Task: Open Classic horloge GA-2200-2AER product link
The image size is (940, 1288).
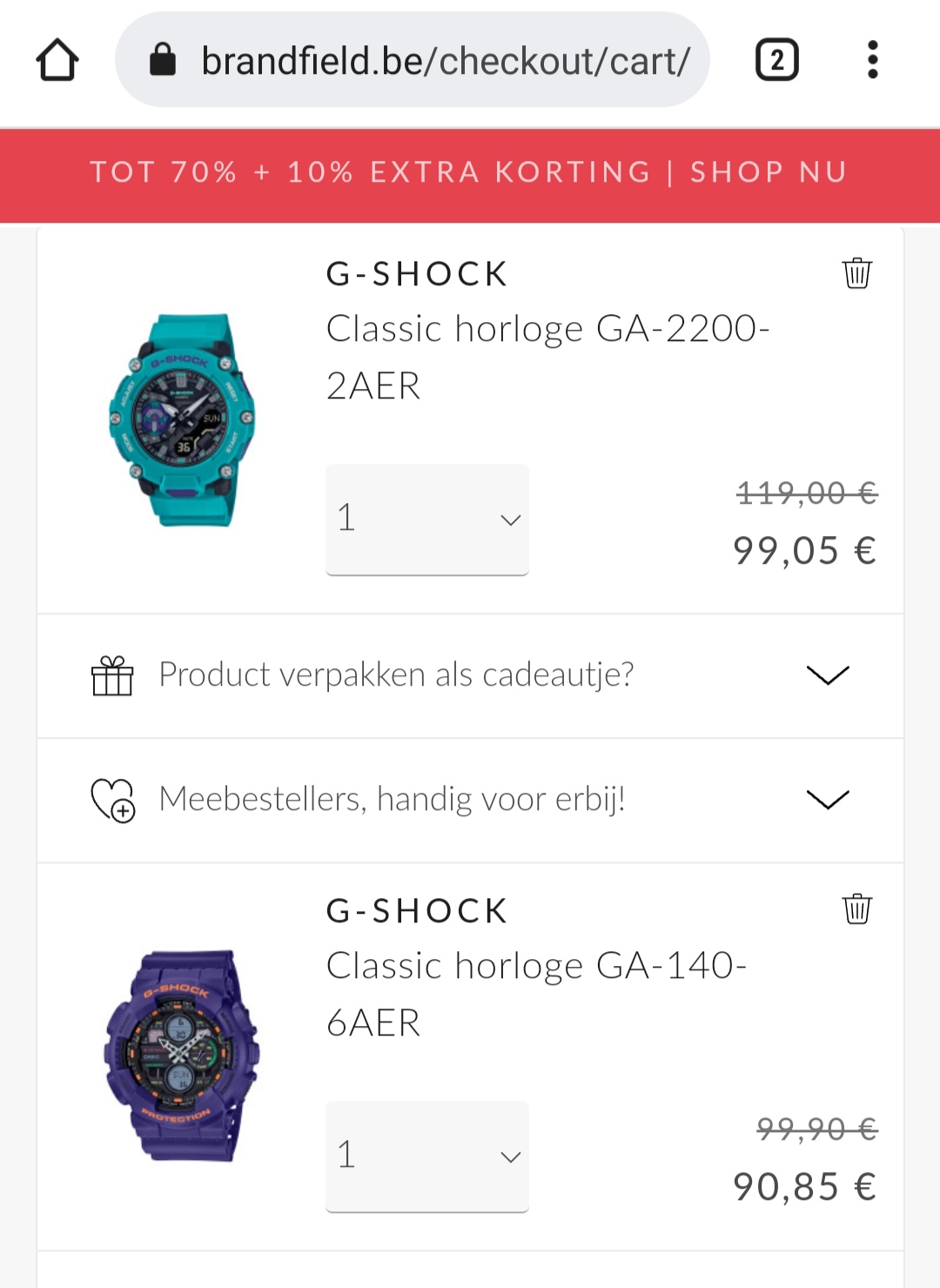Action: point(548,357)
